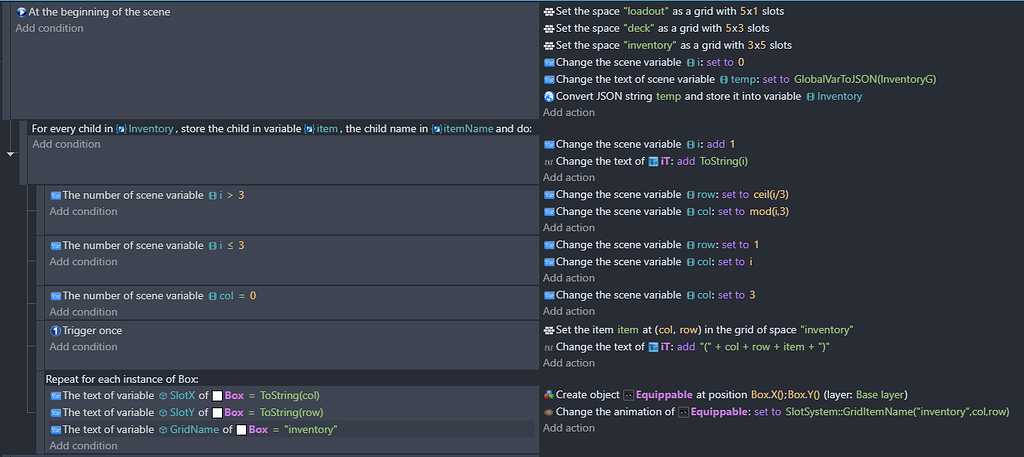
Task: Click the variable icon of the 'i ≤ 3' condition
Action: tap(56, 245)
